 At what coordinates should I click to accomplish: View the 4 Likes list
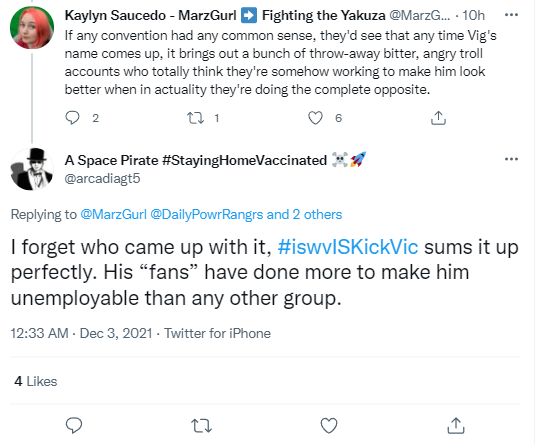(x=36, y=381)
